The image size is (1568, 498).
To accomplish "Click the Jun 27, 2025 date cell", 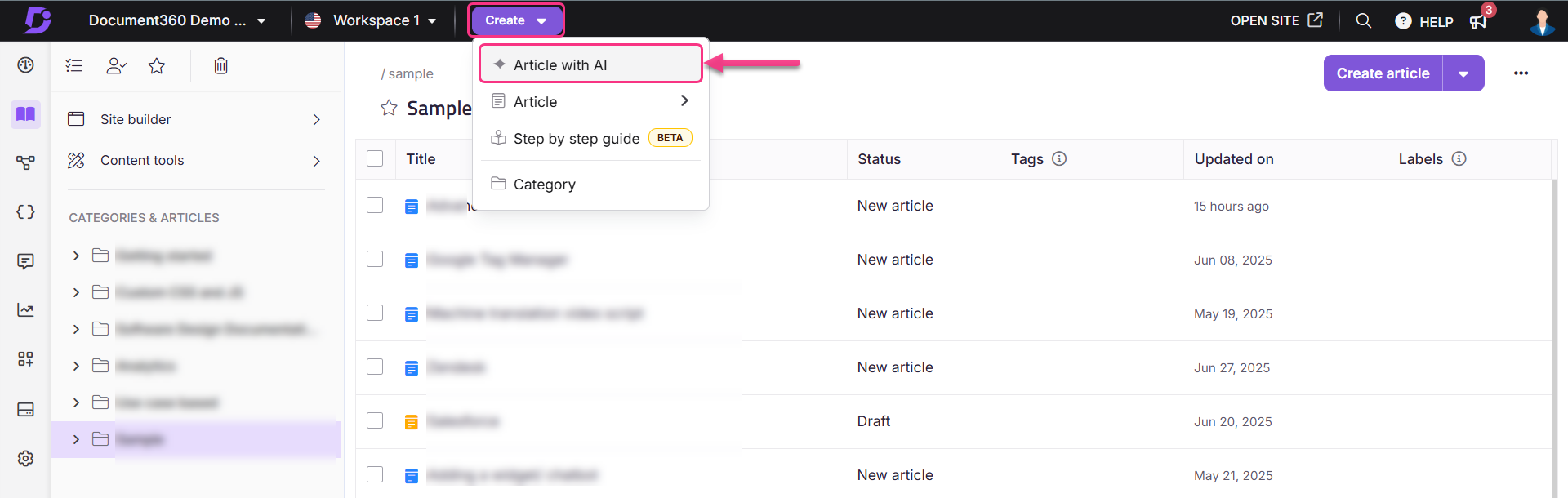I will [1232, 368].
